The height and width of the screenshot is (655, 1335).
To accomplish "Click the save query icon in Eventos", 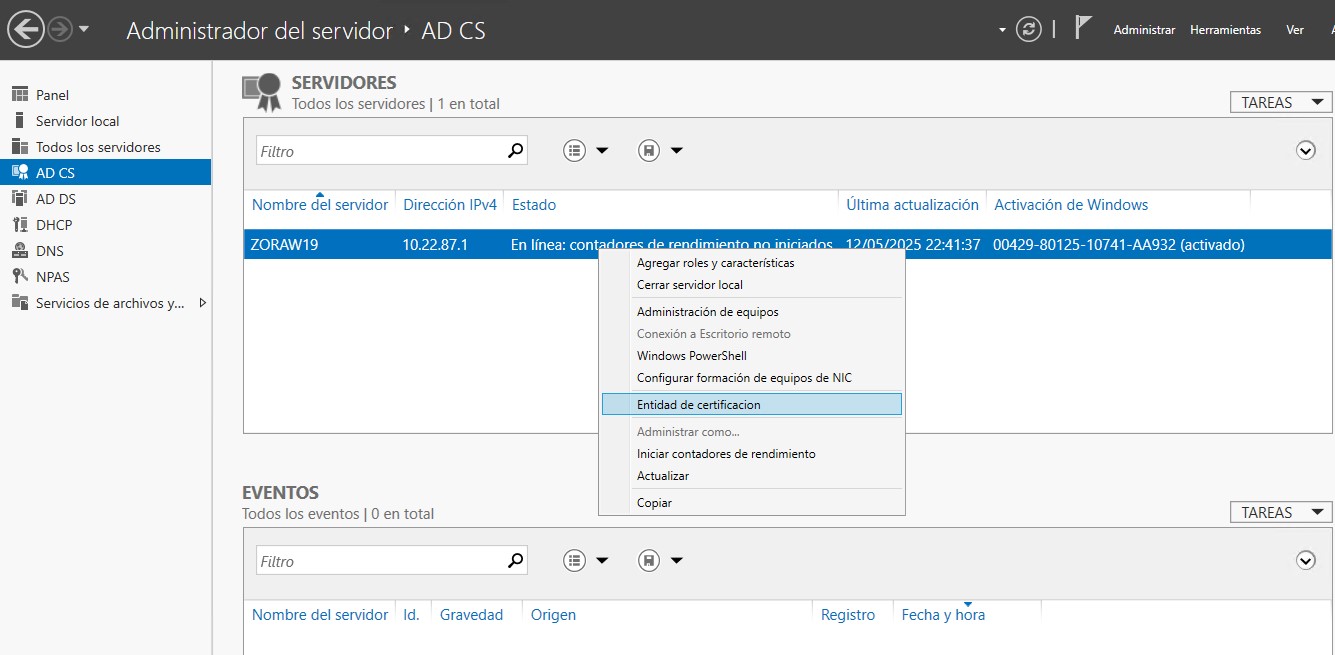I will pyautogui.click(x=649, y=561).
